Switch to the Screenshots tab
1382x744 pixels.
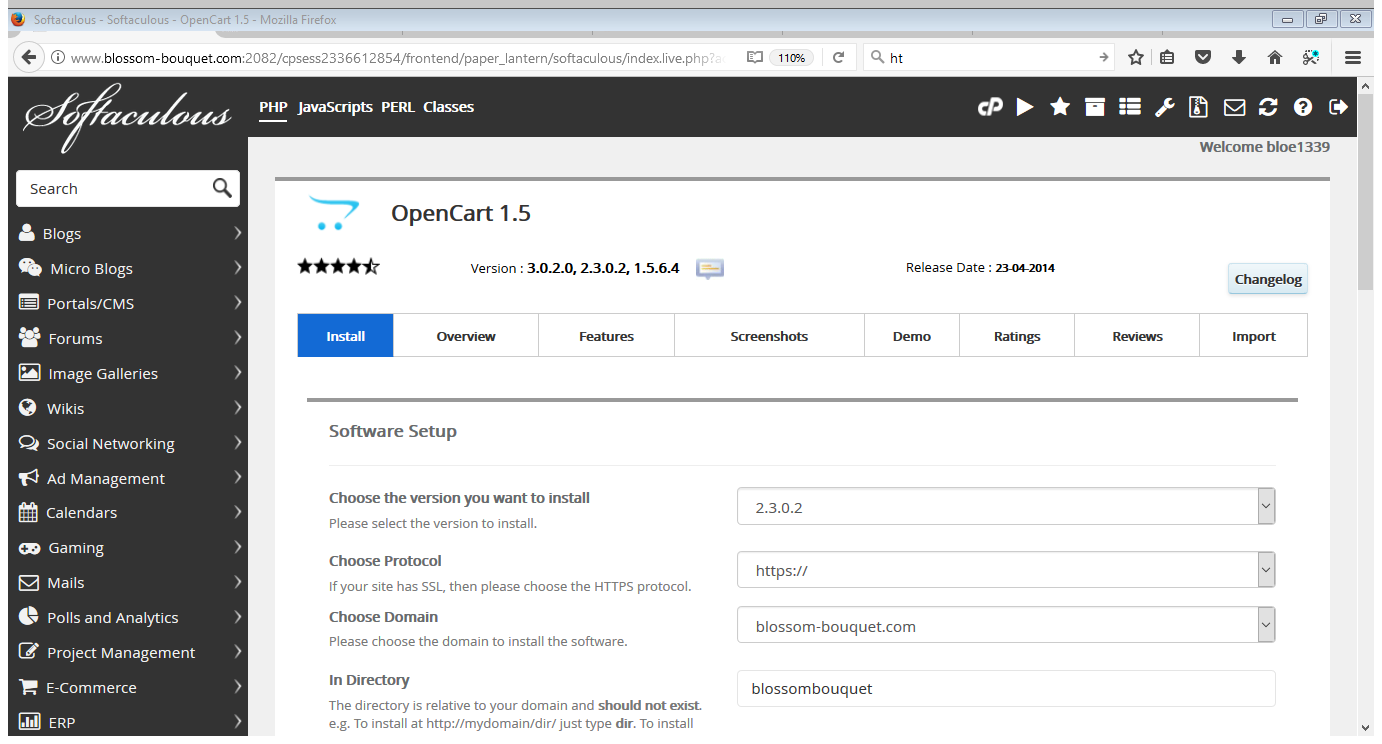769,336
